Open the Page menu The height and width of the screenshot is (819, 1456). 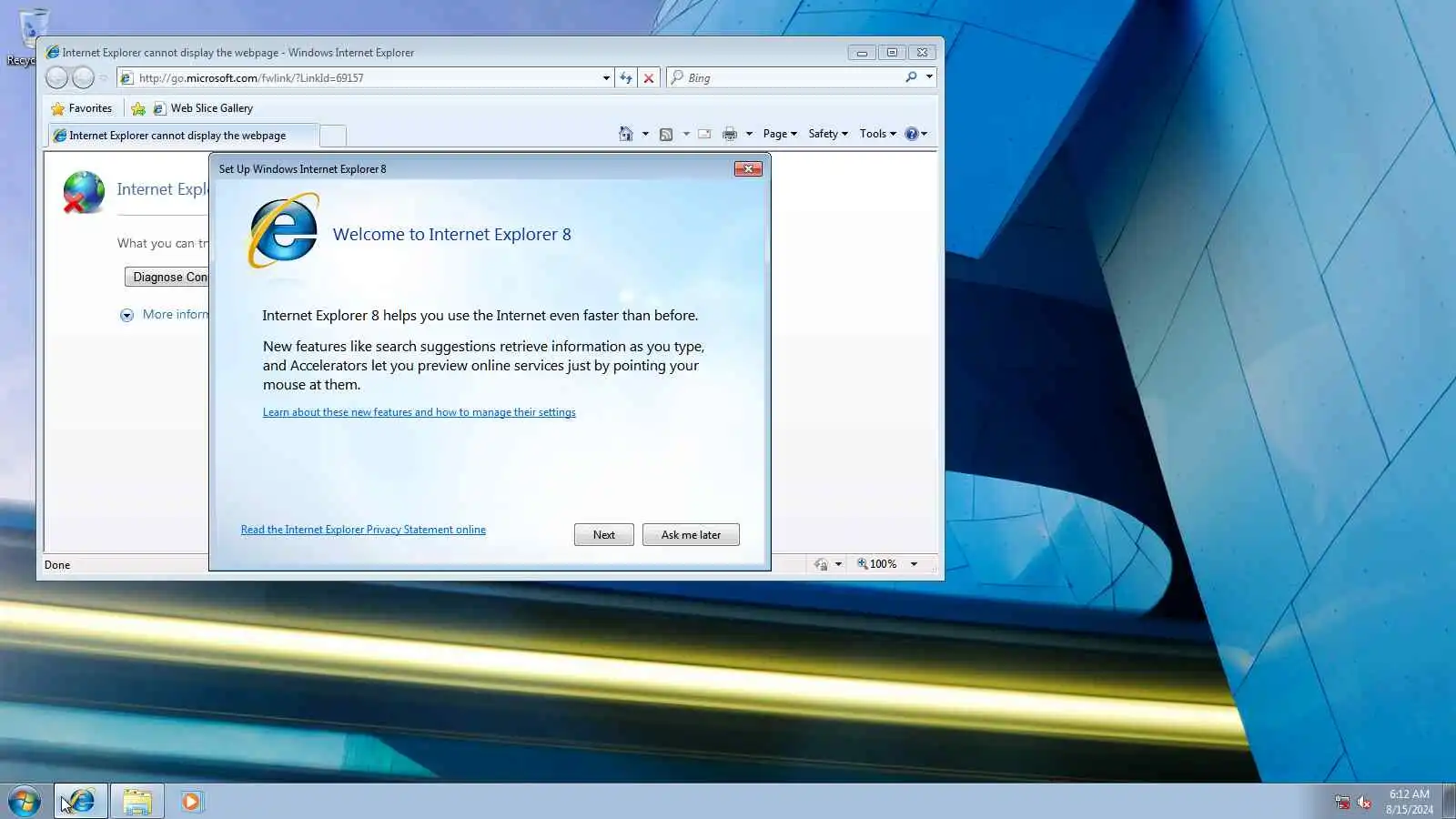point(780,134)
